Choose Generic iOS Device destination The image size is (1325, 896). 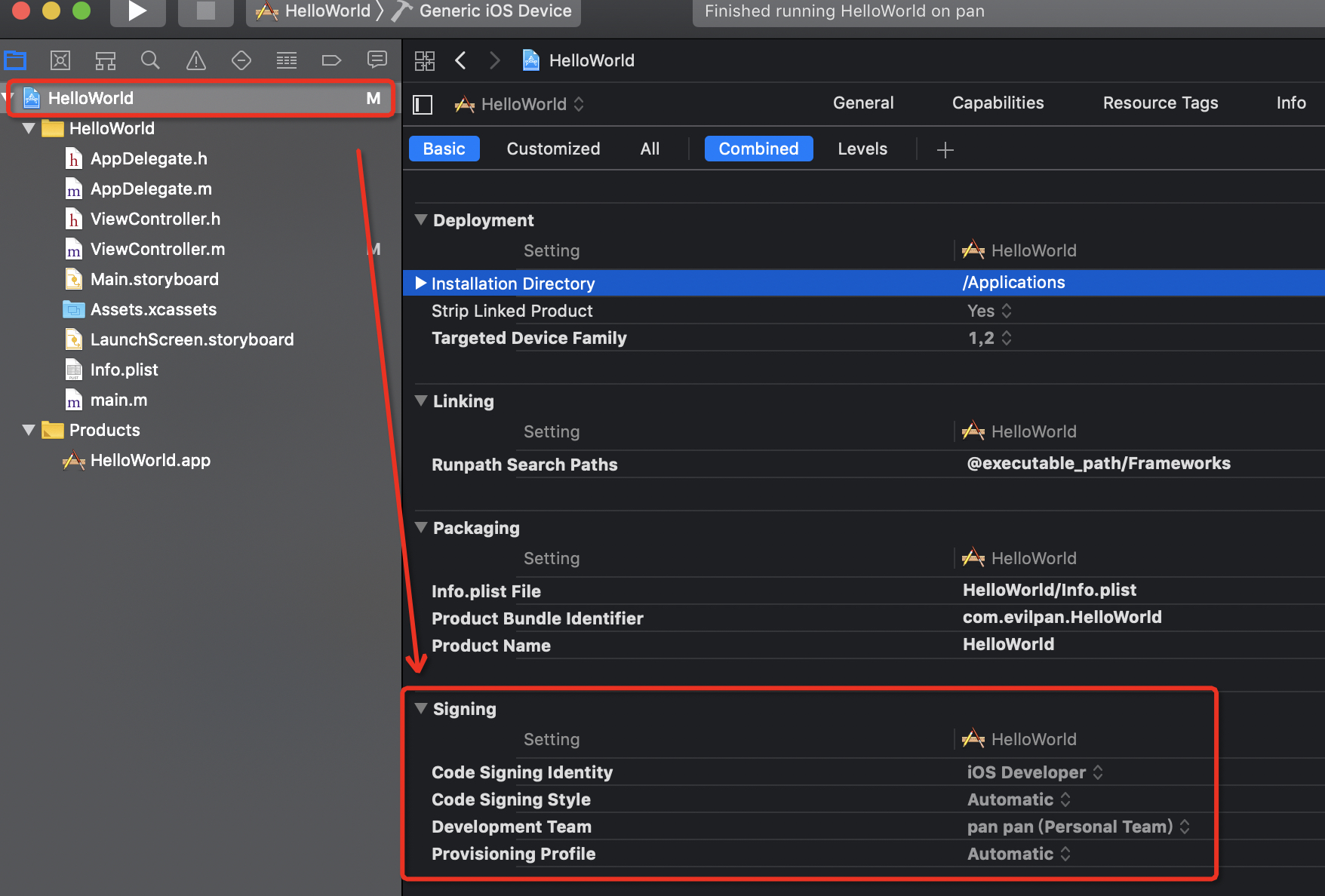[484, 11]
